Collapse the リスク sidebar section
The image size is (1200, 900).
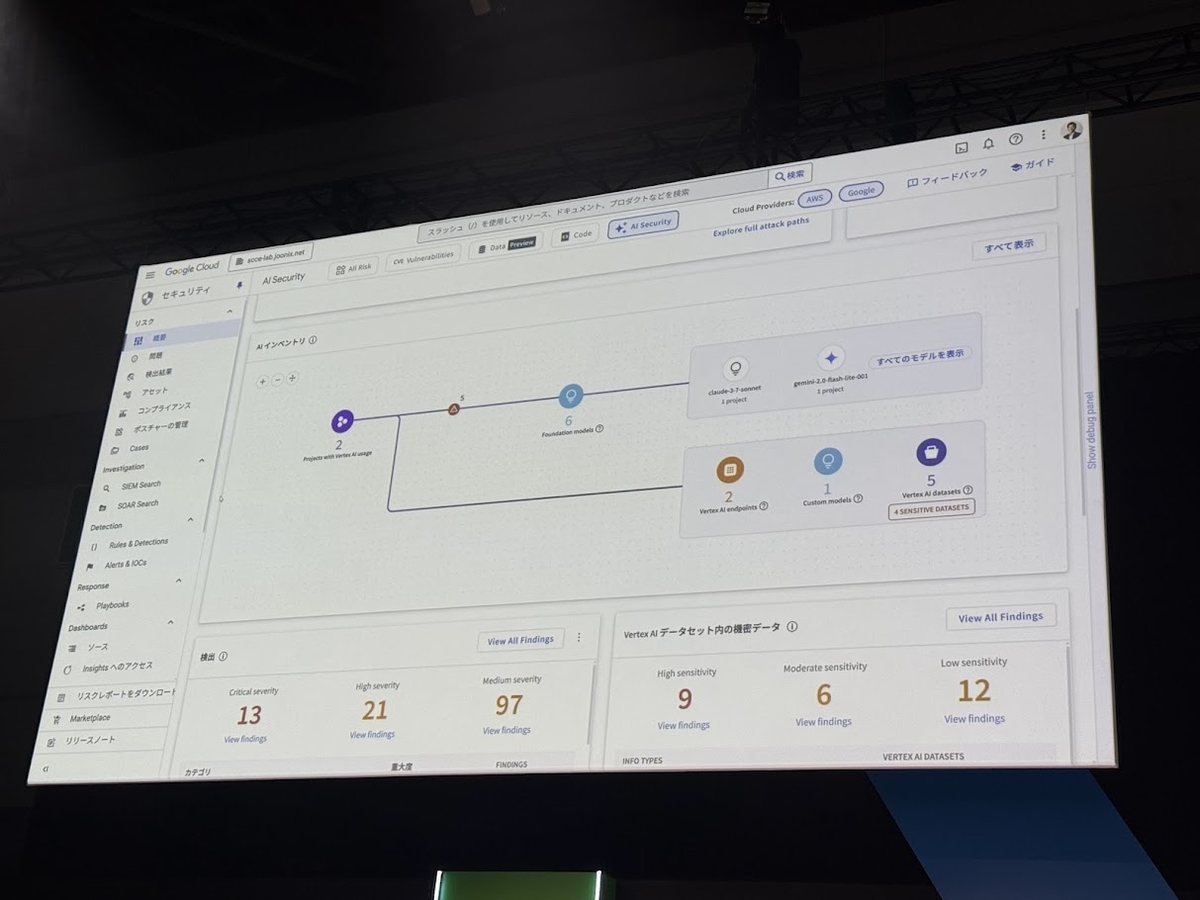point(229,312)
